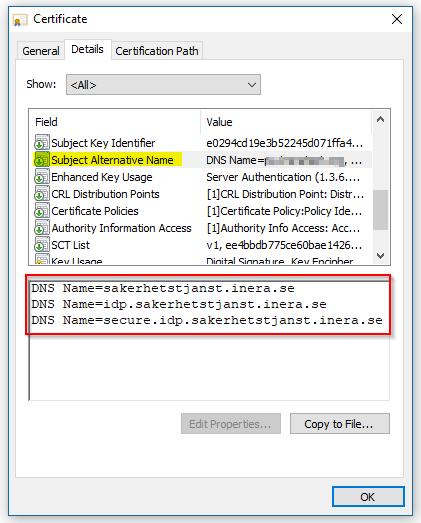Switch to the General tab
421x523 pixels.
(x=41, y=51)
